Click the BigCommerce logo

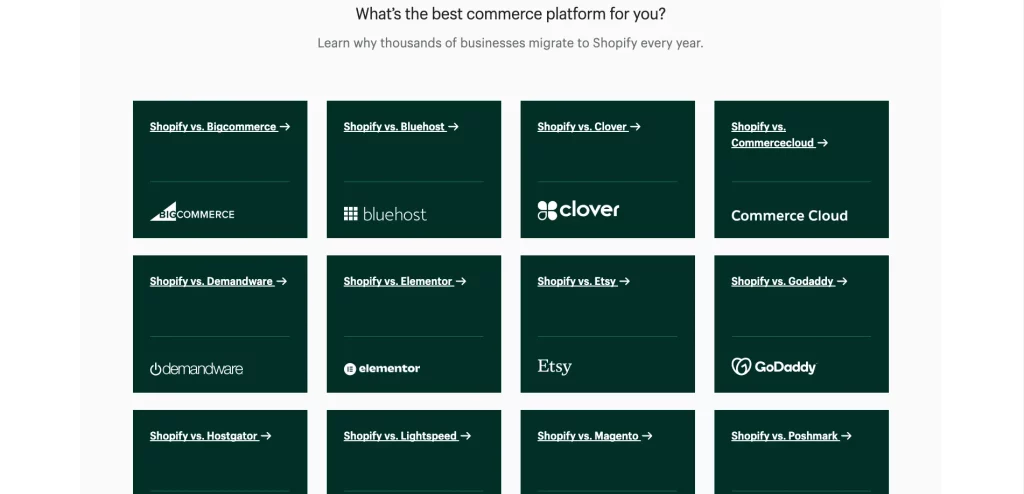pos(192,212)
